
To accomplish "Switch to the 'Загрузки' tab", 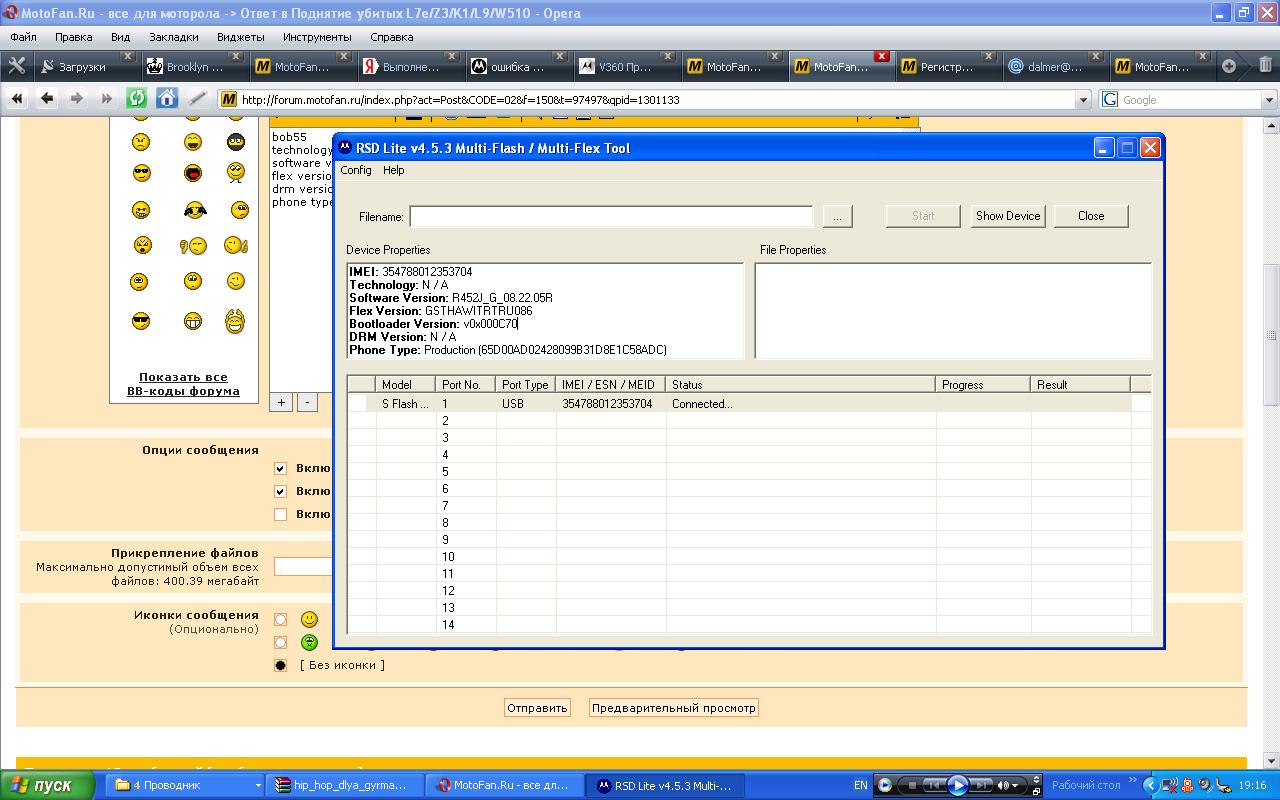I will point(87,66).
